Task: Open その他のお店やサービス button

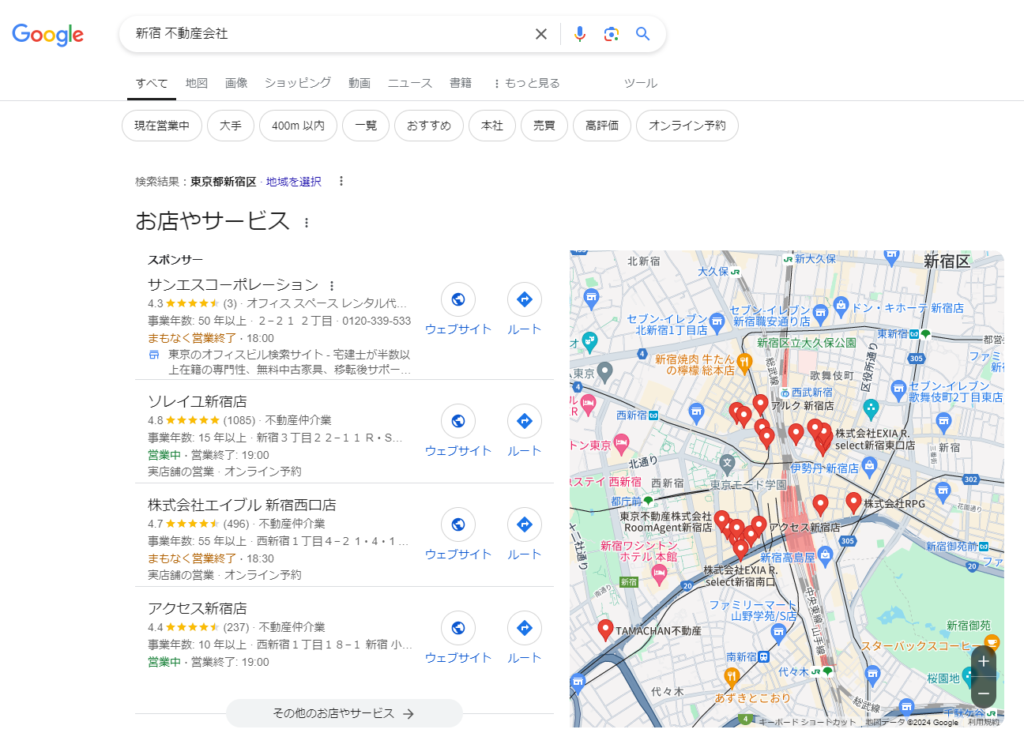Action: pyautogui.click(x=344, y=713)
